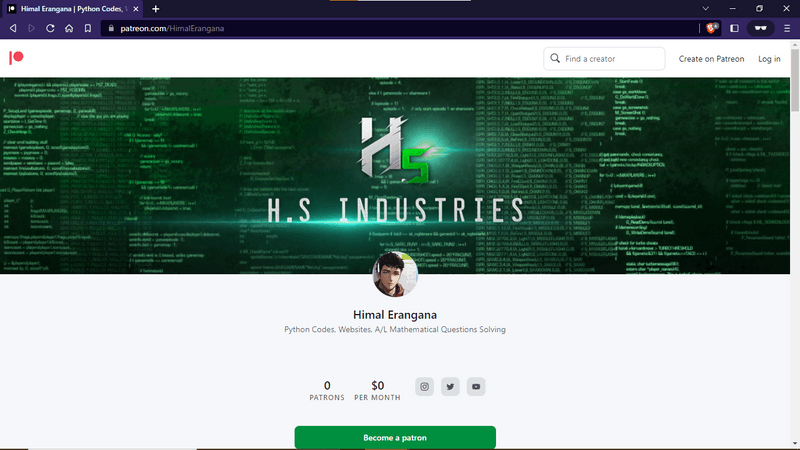The height and width of the screenshot is (450, 800).
Task: Click the browser forward arrow
Action: (32, 29)
